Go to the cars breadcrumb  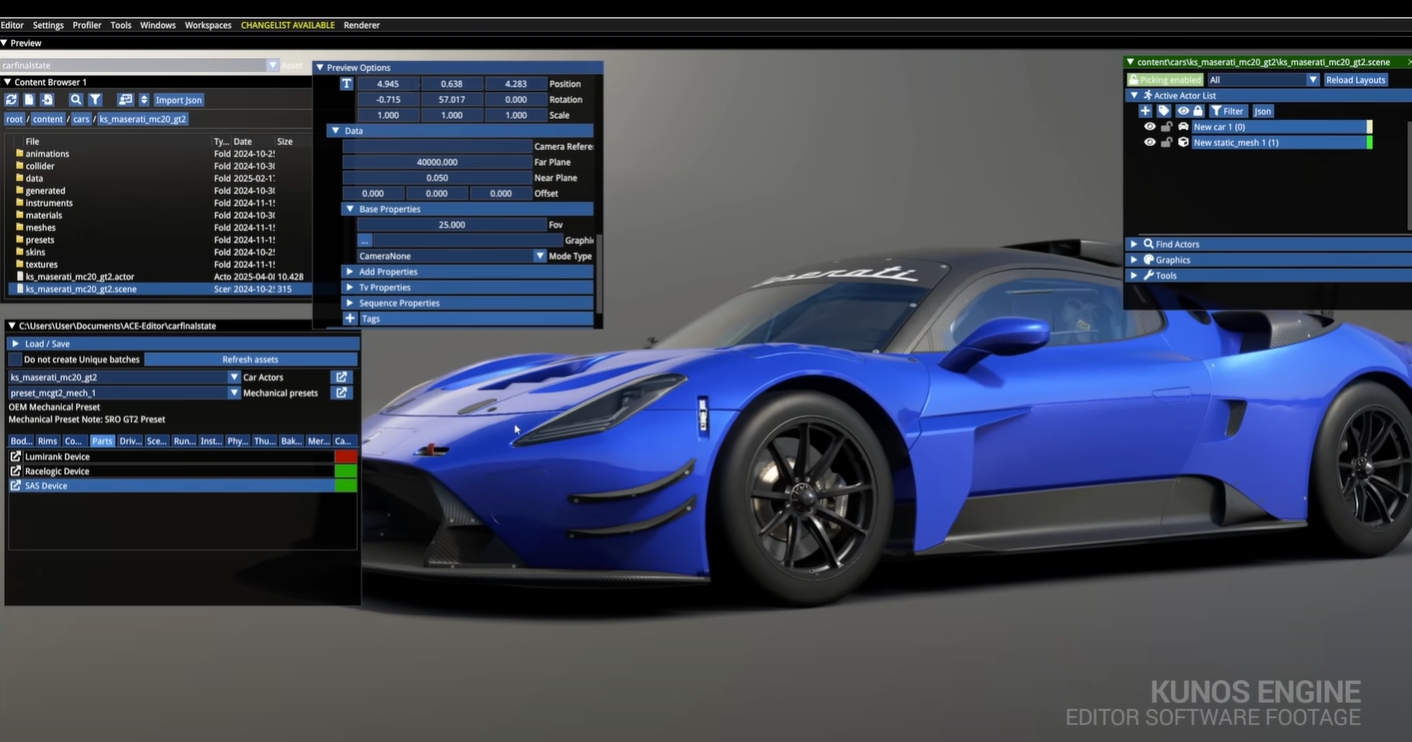click(x=81, y=119)
